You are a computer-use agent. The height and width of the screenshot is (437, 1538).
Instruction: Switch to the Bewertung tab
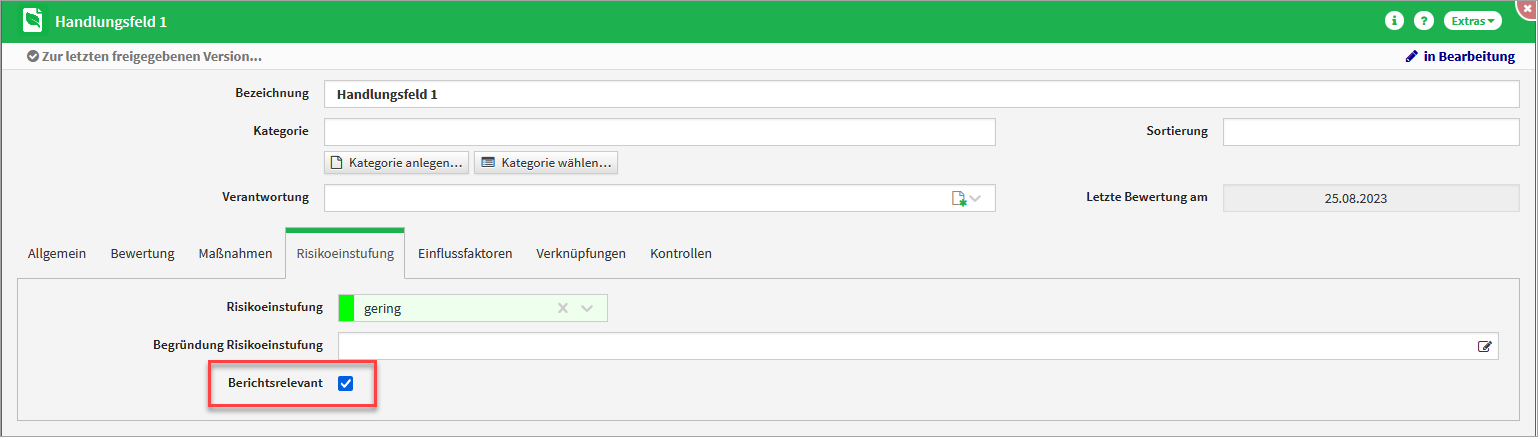[x=142, y=254]
